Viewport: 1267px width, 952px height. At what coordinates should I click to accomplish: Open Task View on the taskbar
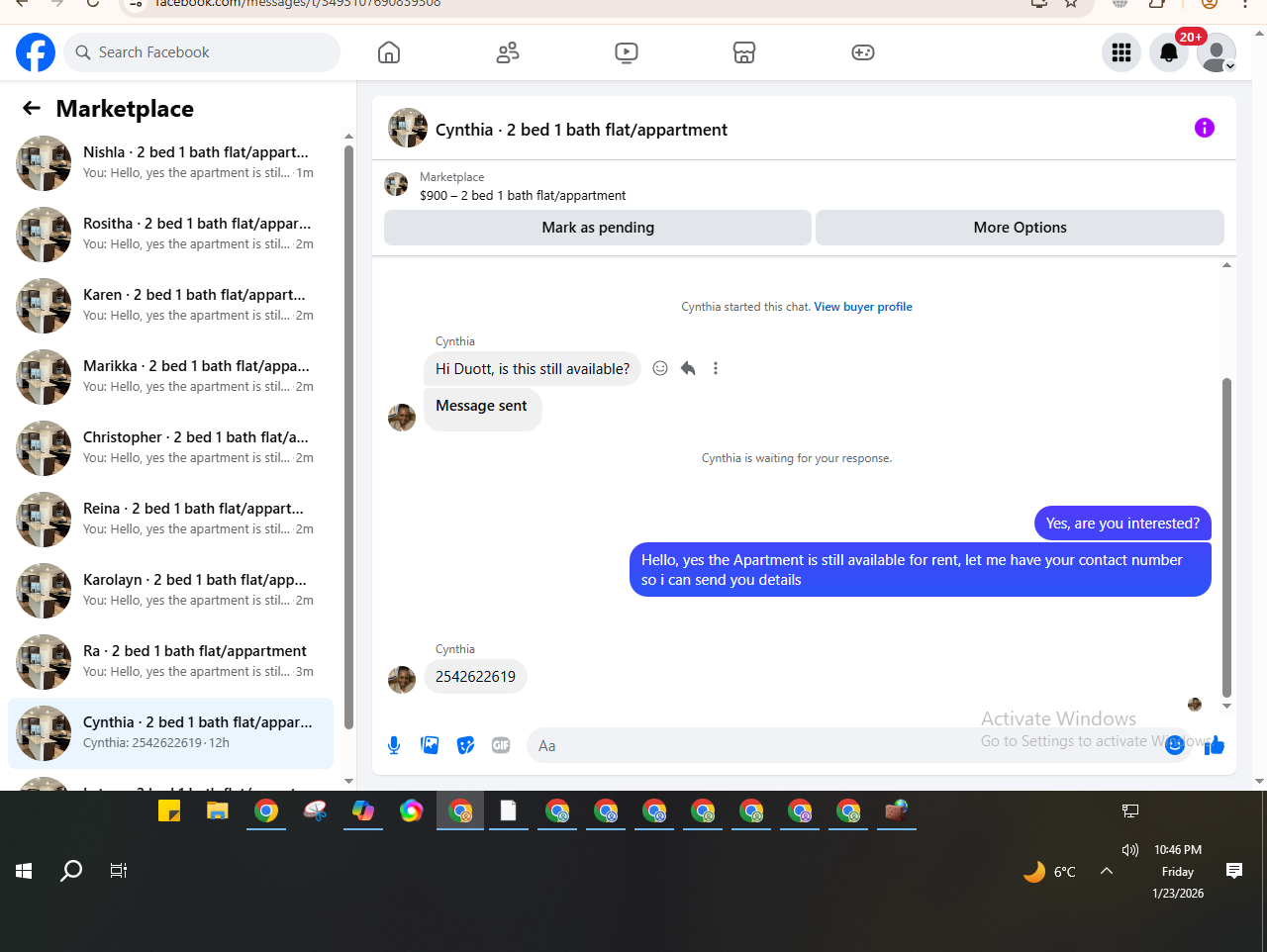(119, 871)
